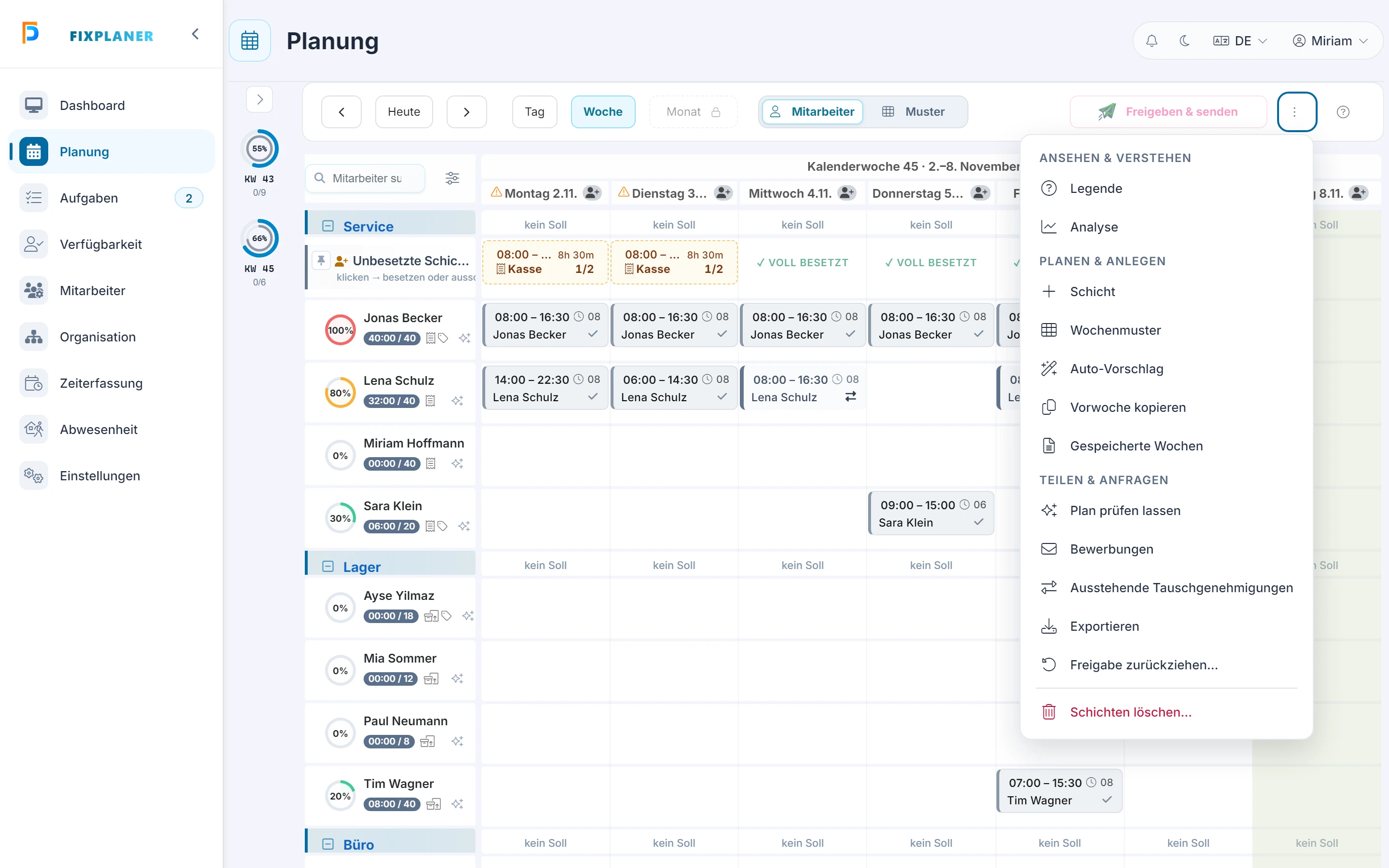Open Ausstehende Tauschgenehmigungen
The width and height of the screenshot is (1389, 868).
[1166, 588]
